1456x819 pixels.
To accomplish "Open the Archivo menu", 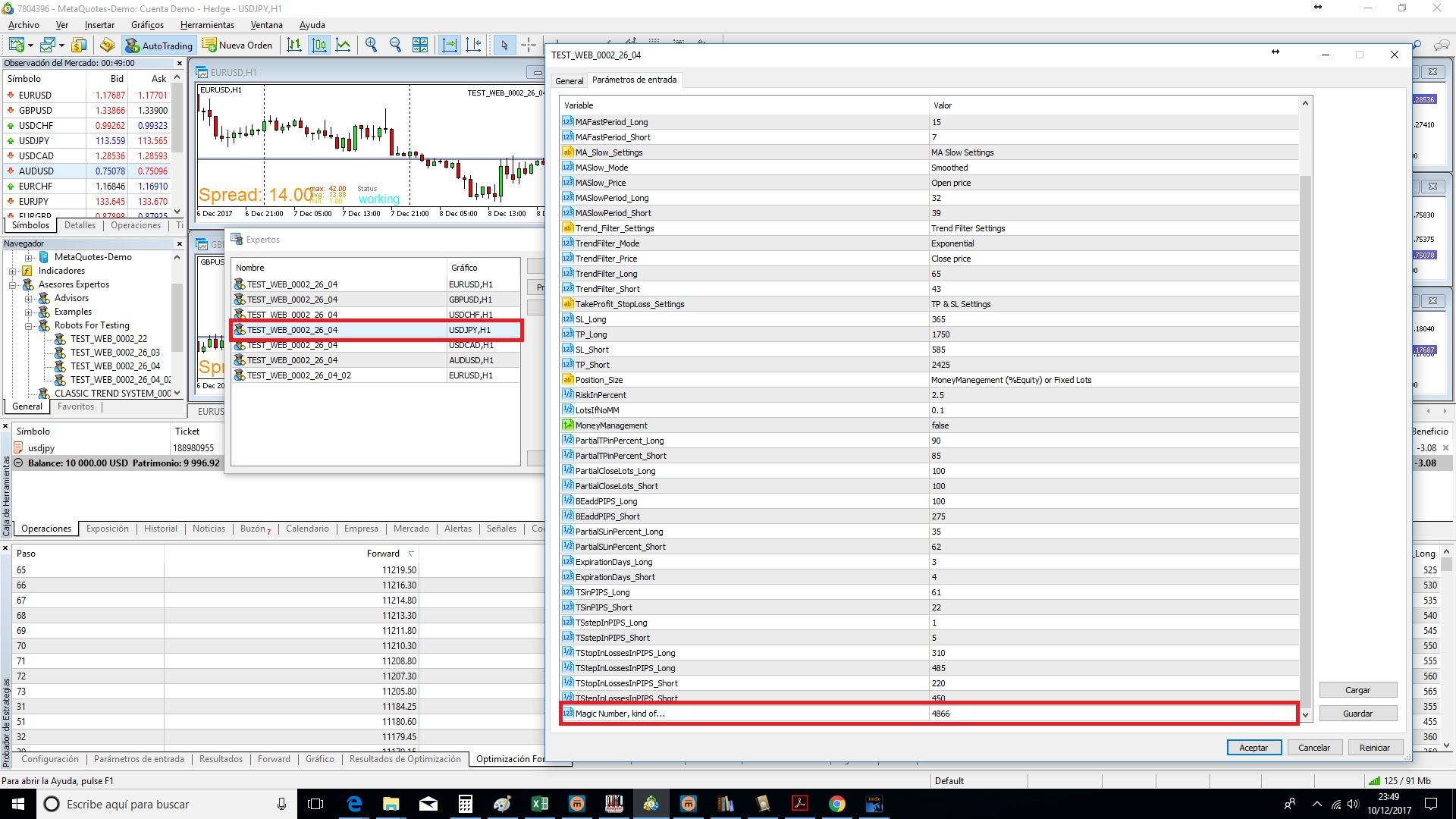I will [x=24, y=25].
